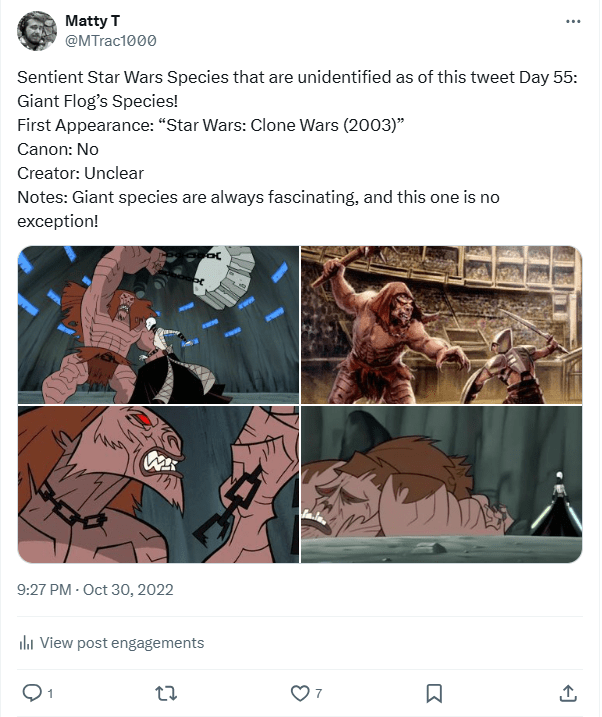Click the reply speech bubble icon
The width and height of the screenshot is (602, 717).
pyautogui.click(x=31, y=692)
